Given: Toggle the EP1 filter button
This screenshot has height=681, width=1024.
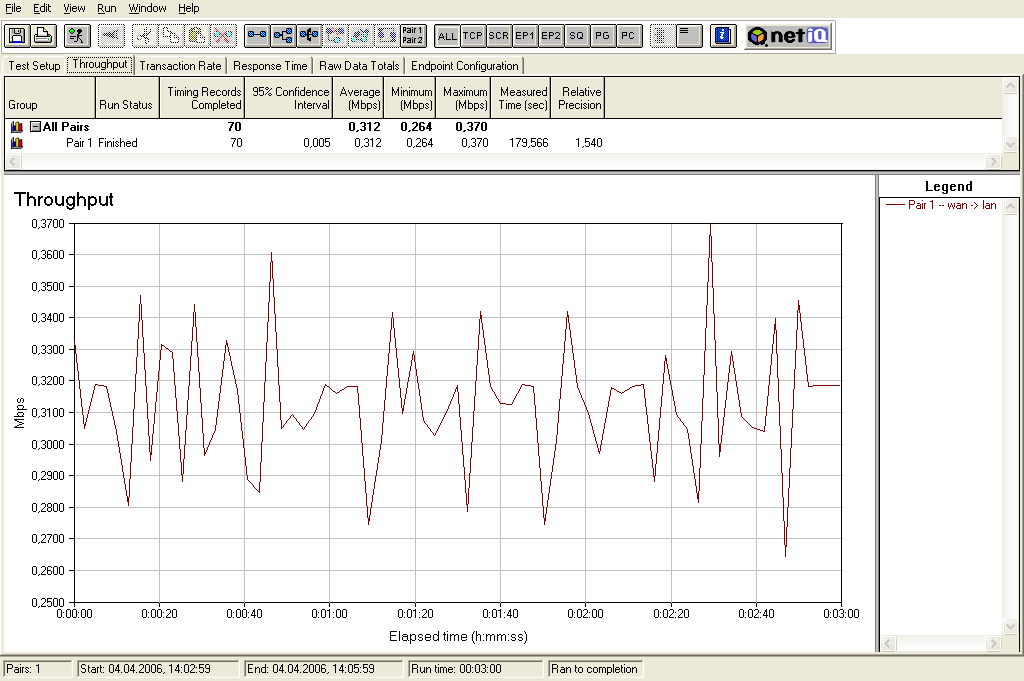Looking at the screenshot, I should point(525,36).
